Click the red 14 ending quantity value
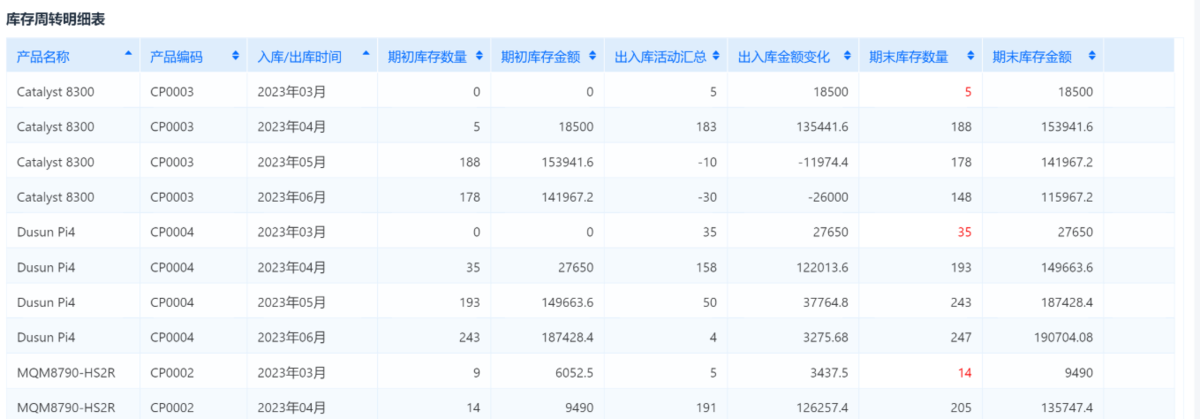This screenshot has width=1200, height=419. pyautogui.click(x=965, y=372)
